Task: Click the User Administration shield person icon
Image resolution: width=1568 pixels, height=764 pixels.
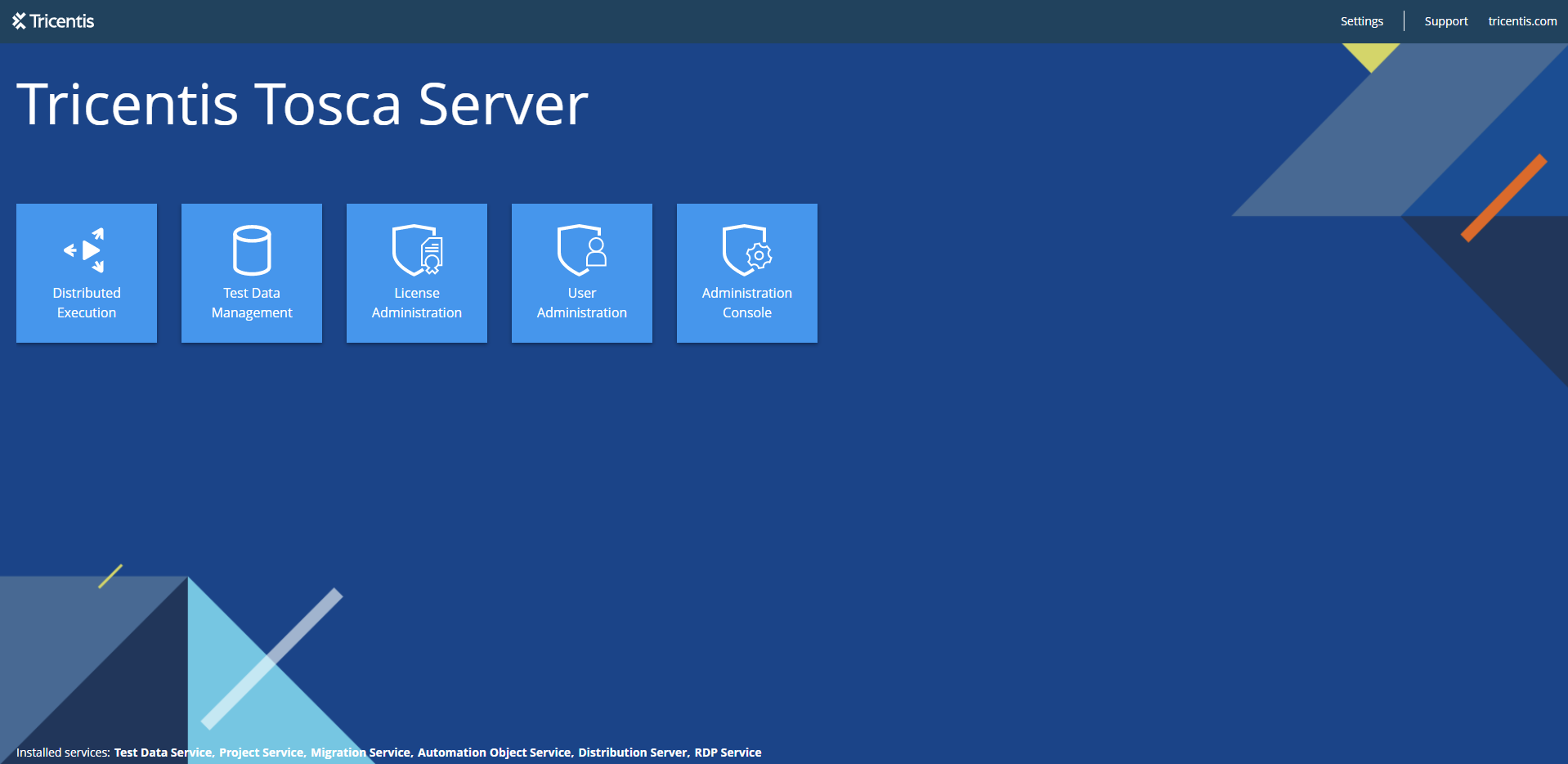Action: 582,250
